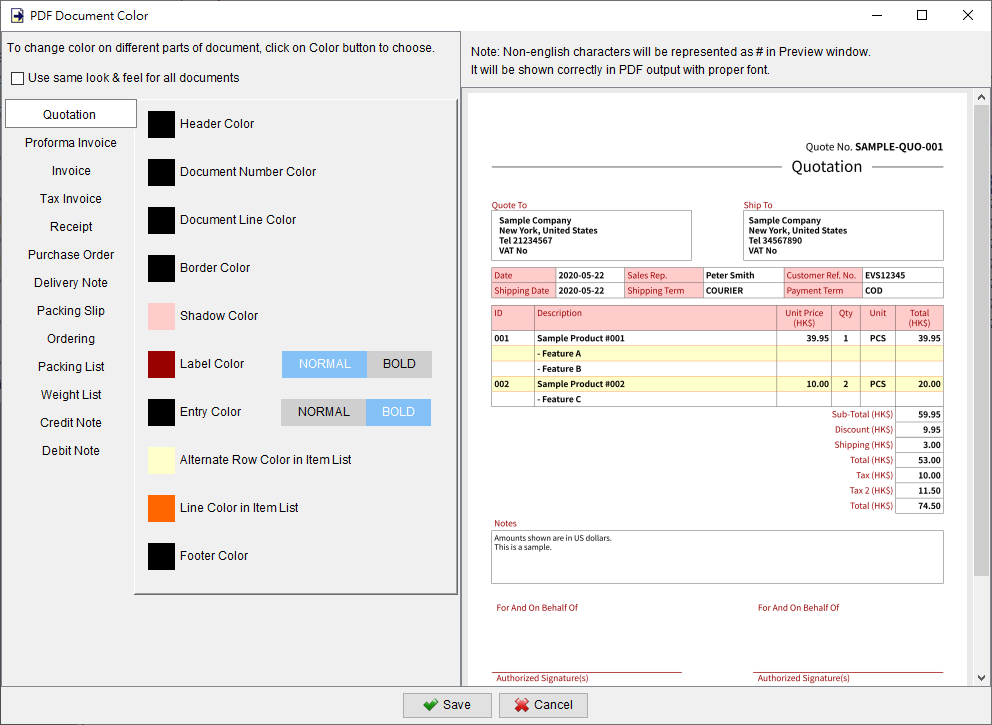This screenshot has height=725, width=992.
Task: Select the Debit Note tab
Action: coord(70,450)
